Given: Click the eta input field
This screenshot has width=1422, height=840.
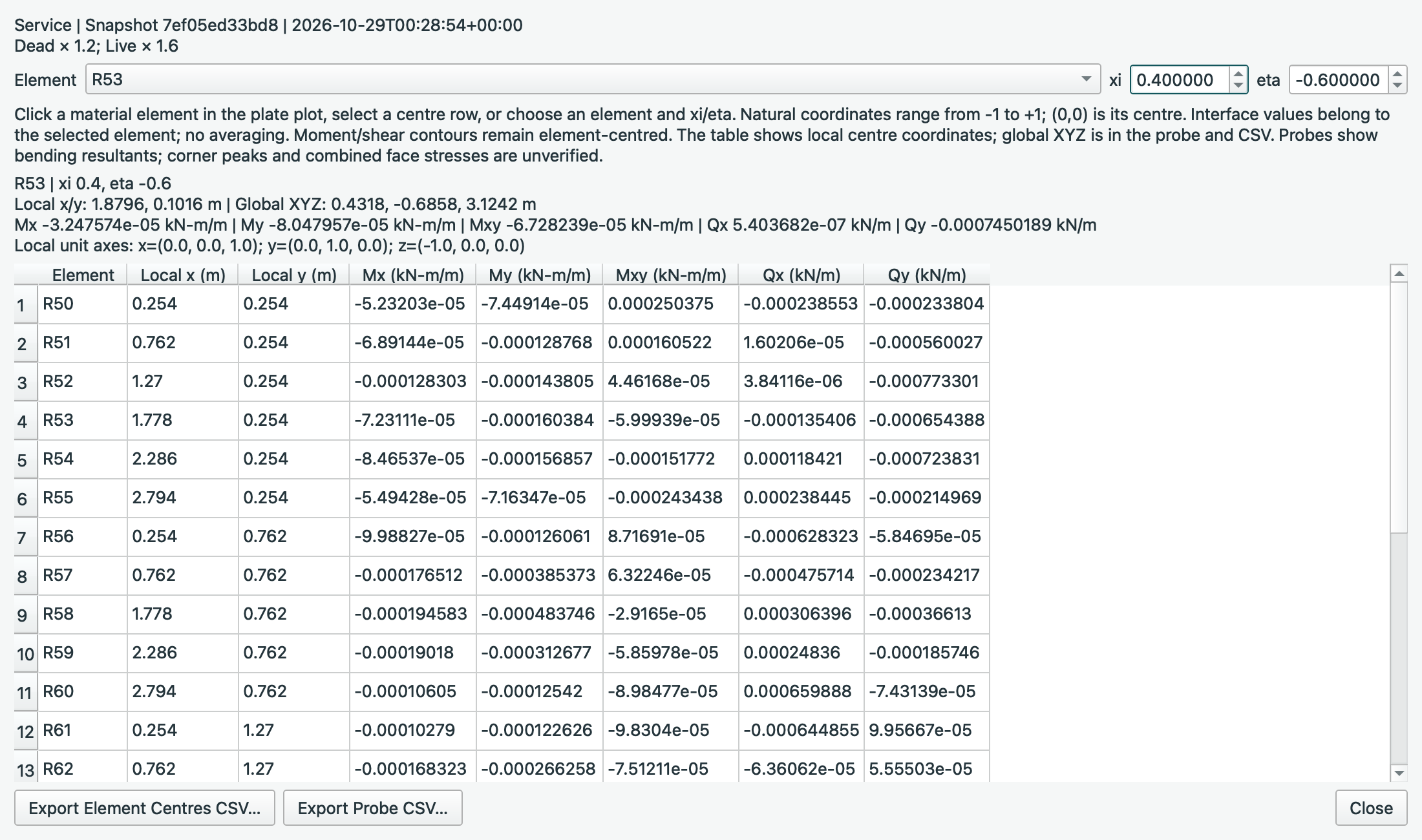Looking at the screenshot, I should 1339,79.
